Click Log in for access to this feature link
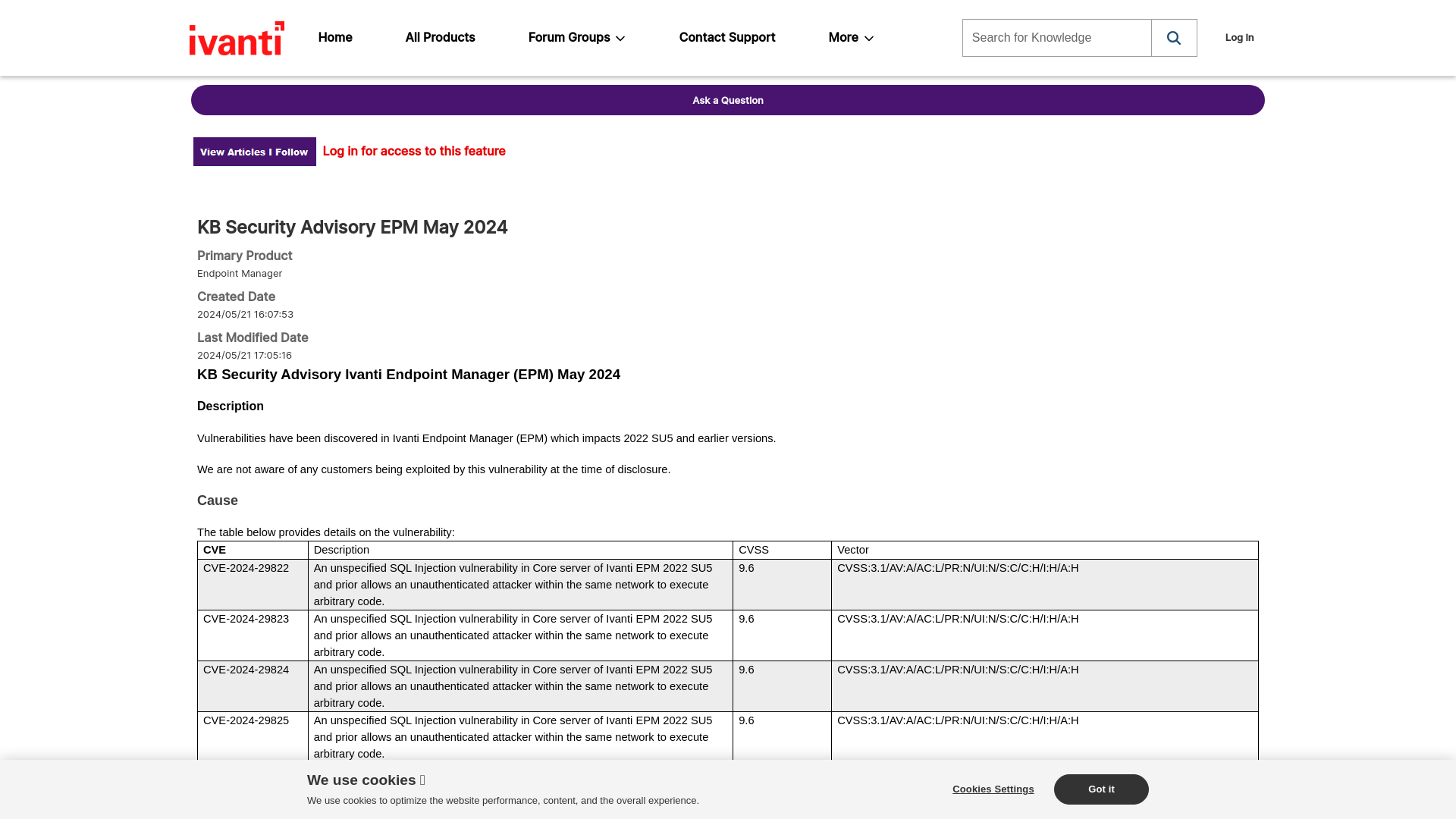 [x=414, y=151]
